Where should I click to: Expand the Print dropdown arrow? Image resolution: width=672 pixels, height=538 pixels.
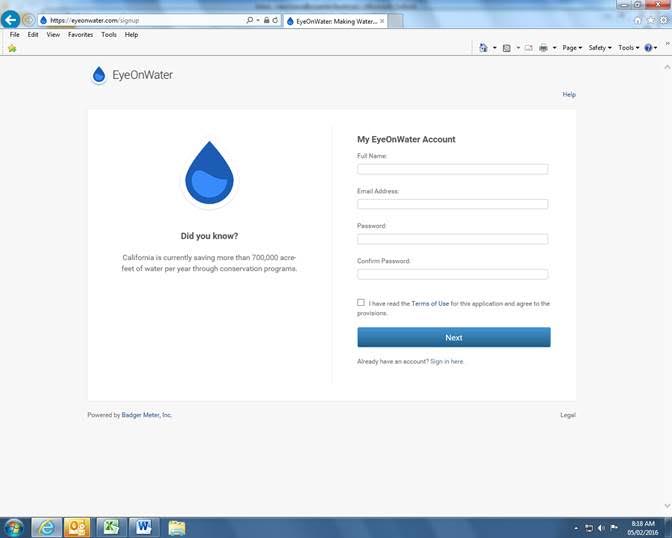click(x=554, y=48)
